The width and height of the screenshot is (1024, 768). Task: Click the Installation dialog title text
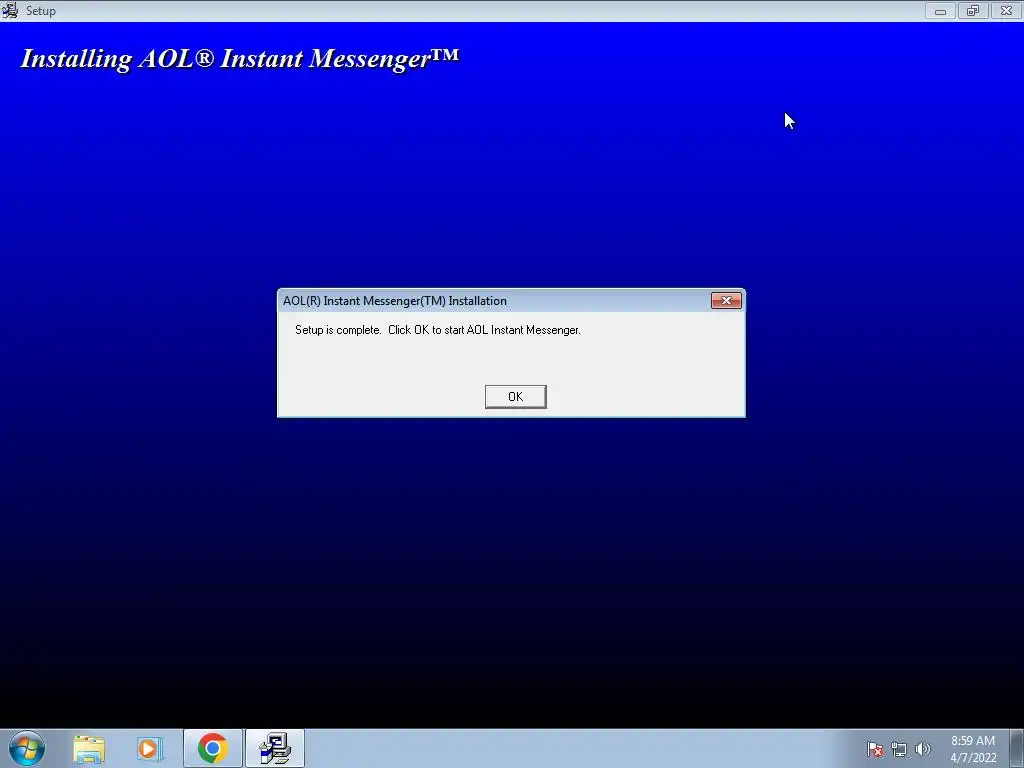tap(394, 301)
